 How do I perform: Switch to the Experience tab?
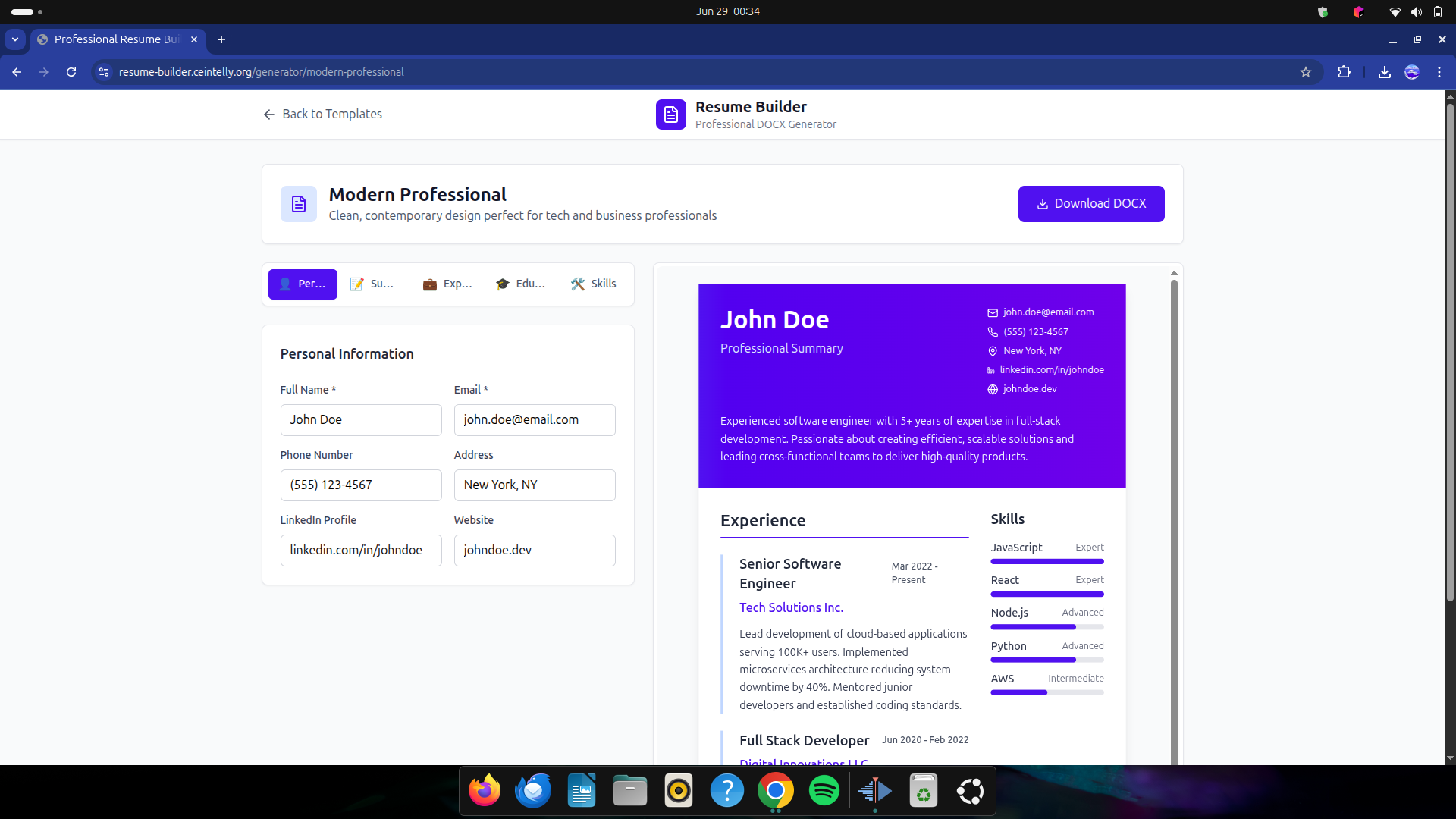tap(447, 284)
